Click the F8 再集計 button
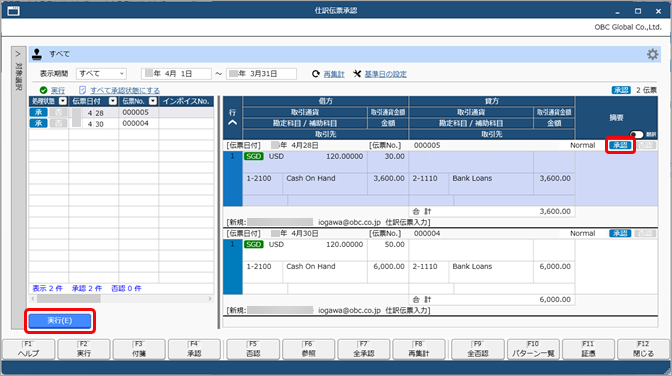672x376 pixels. pyautogui.click(x=419, y=349)
